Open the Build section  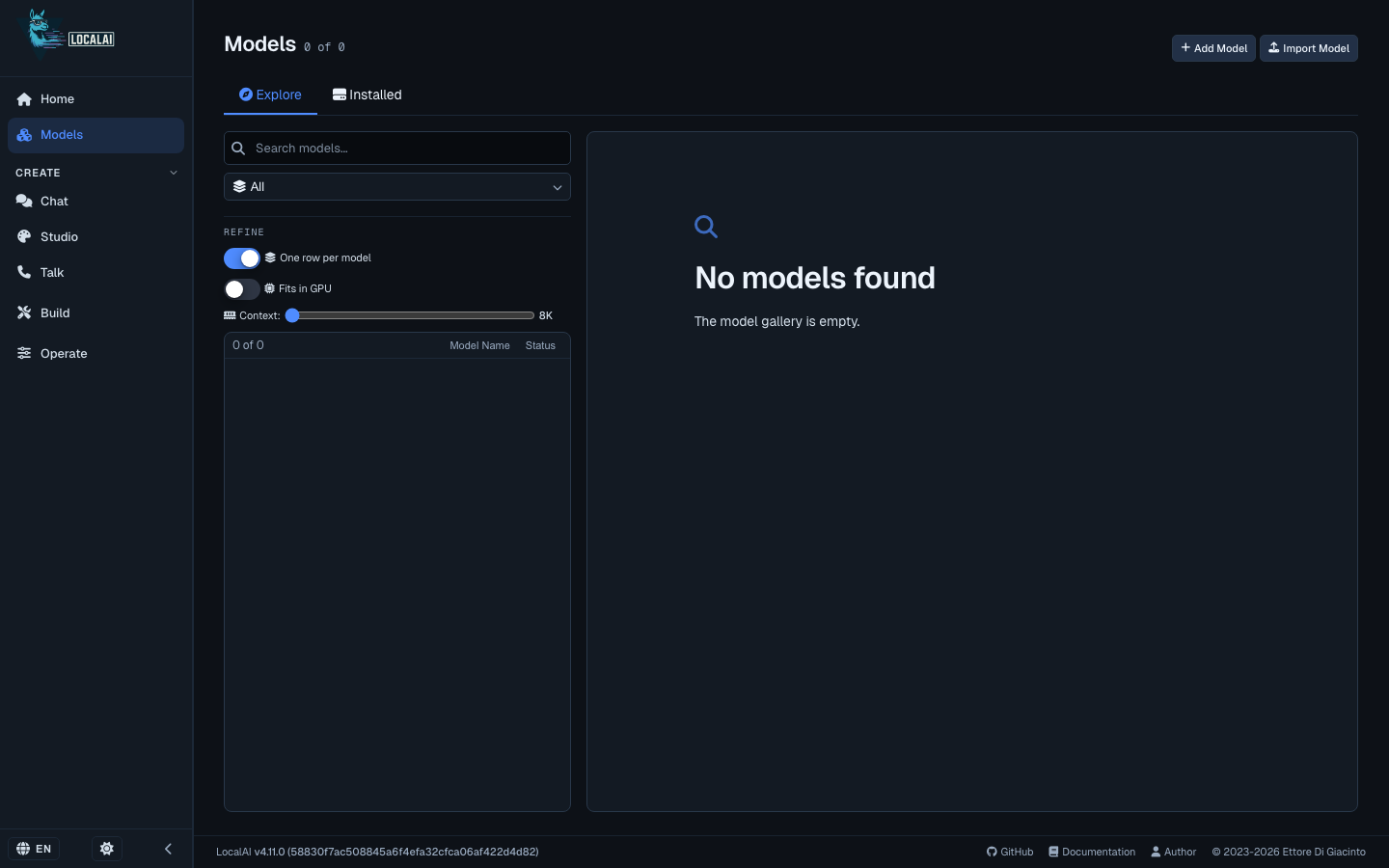point(95,313)
